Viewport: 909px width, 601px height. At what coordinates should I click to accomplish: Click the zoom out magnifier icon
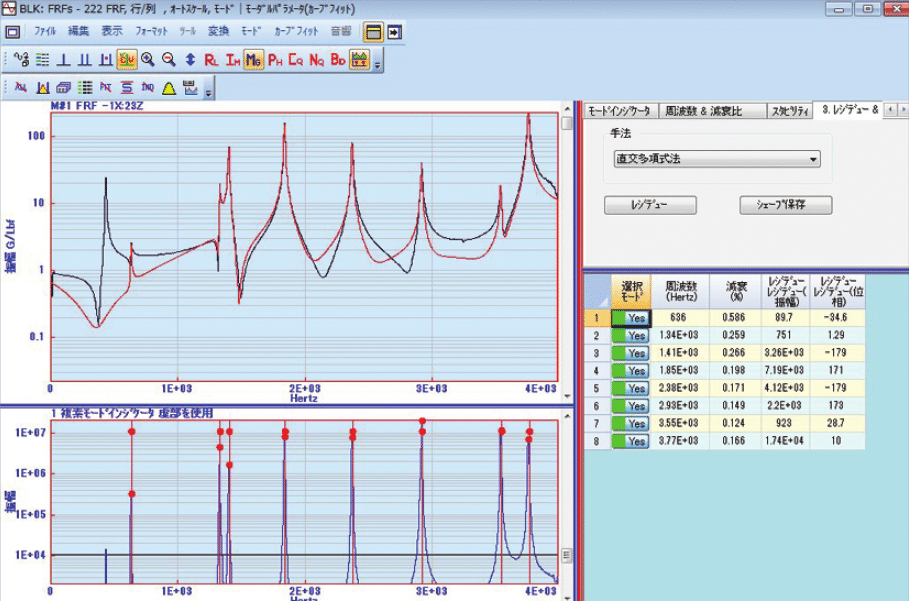[168, 61]
